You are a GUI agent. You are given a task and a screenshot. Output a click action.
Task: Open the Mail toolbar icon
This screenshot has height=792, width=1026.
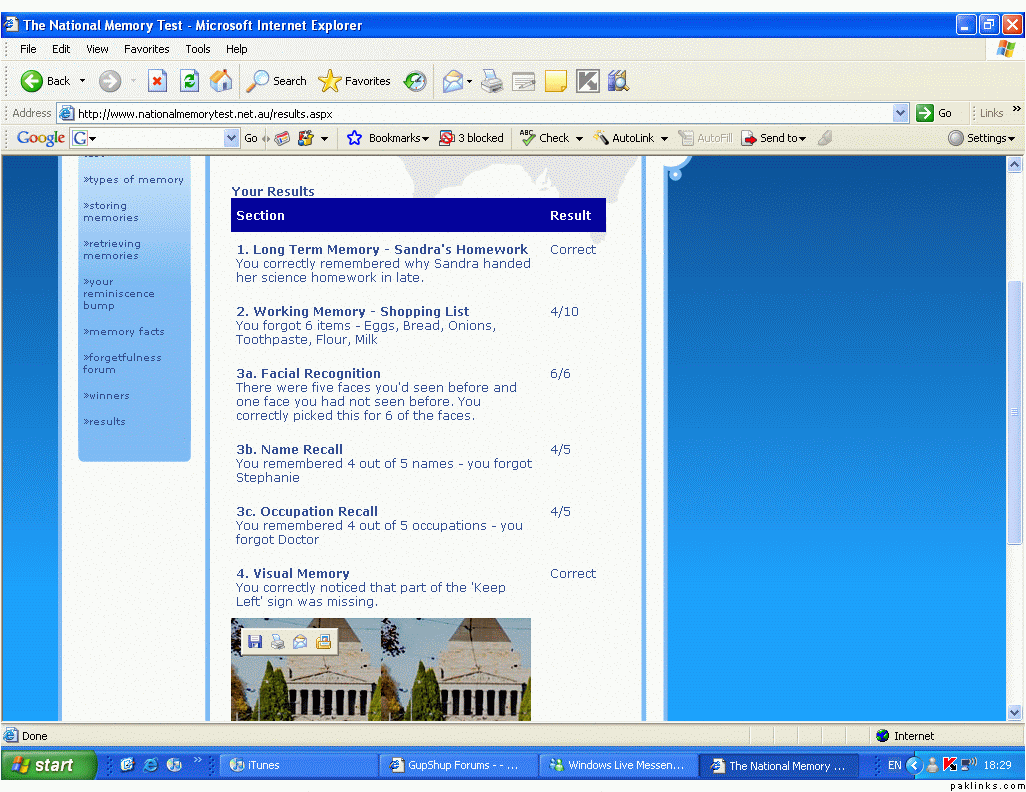click(x=456, y=81)
